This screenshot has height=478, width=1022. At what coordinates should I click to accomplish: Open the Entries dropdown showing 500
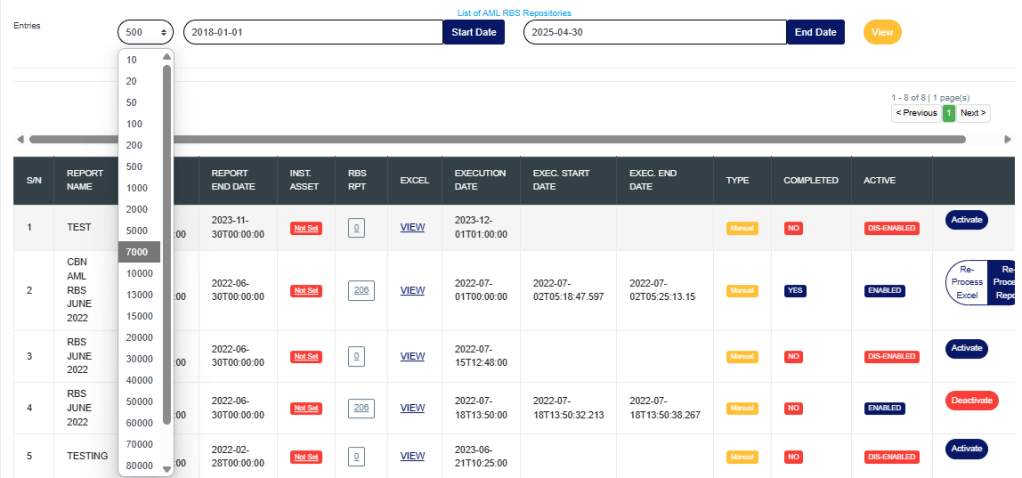tap(145, 32)
